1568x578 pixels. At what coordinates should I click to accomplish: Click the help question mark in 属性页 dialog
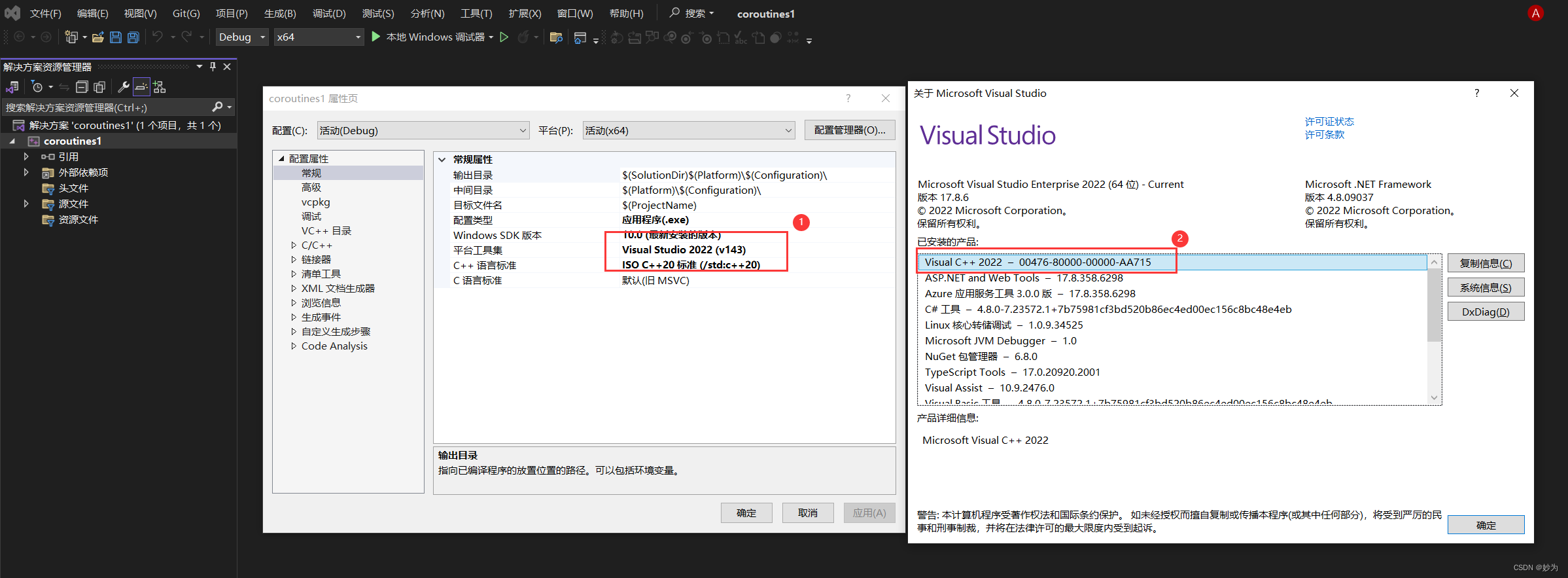(848, 98)
